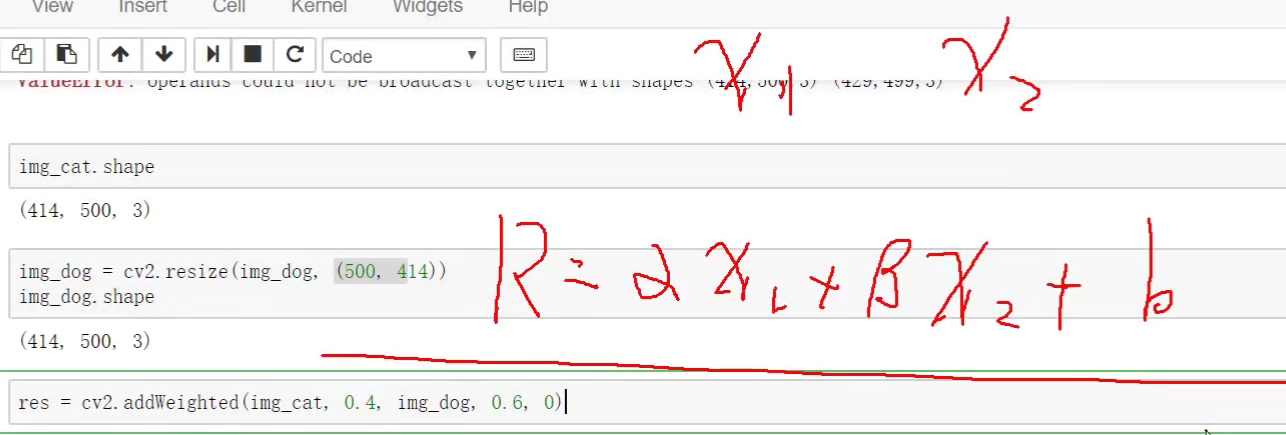
Task: Open the Kernel menu
Action: coord(319,7)
